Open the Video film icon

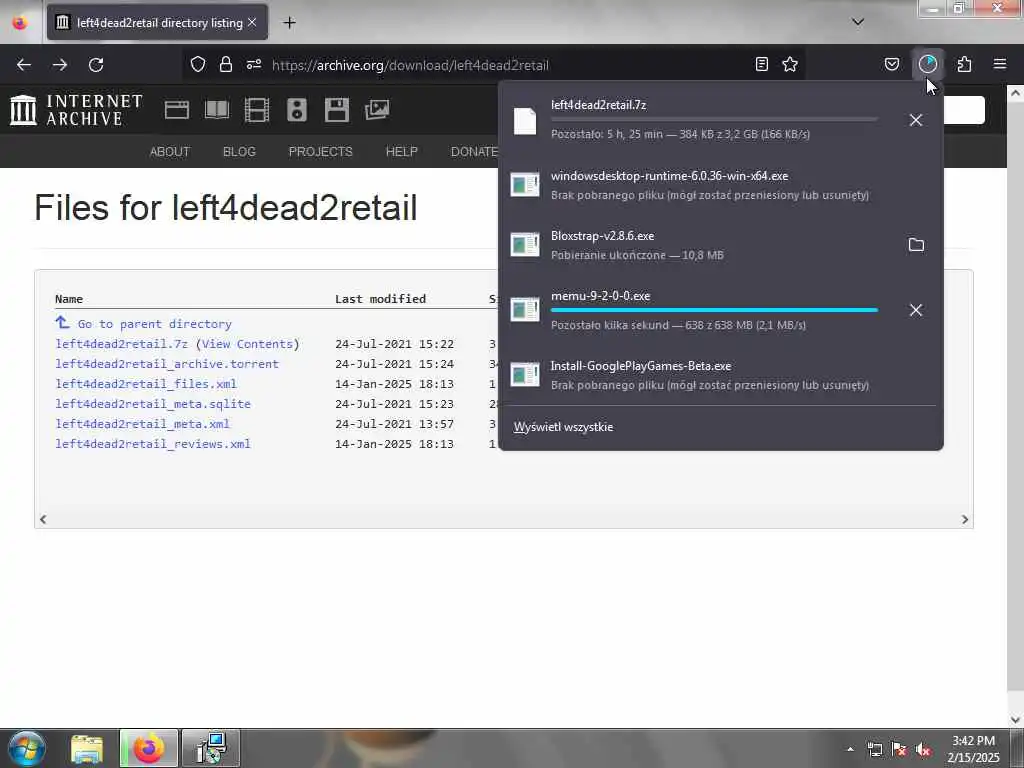(257, 110)
